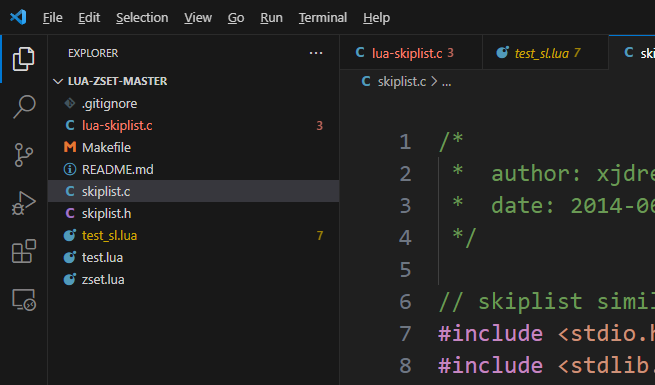Click skiplist.c in the breadcrumb bar

click(x=401, y=82)
